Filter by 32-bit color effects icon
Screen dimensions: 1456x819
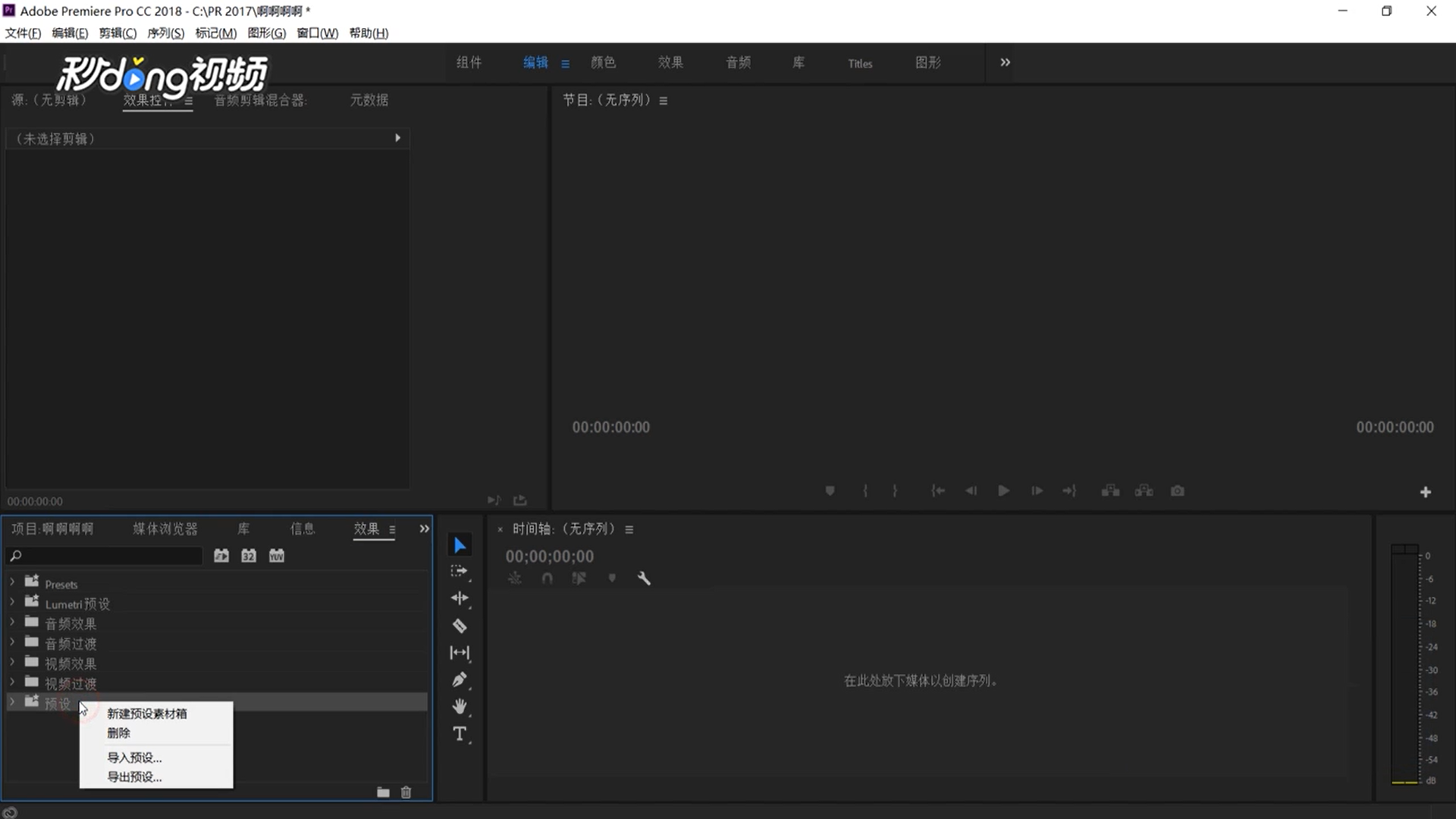click(249, 556)
